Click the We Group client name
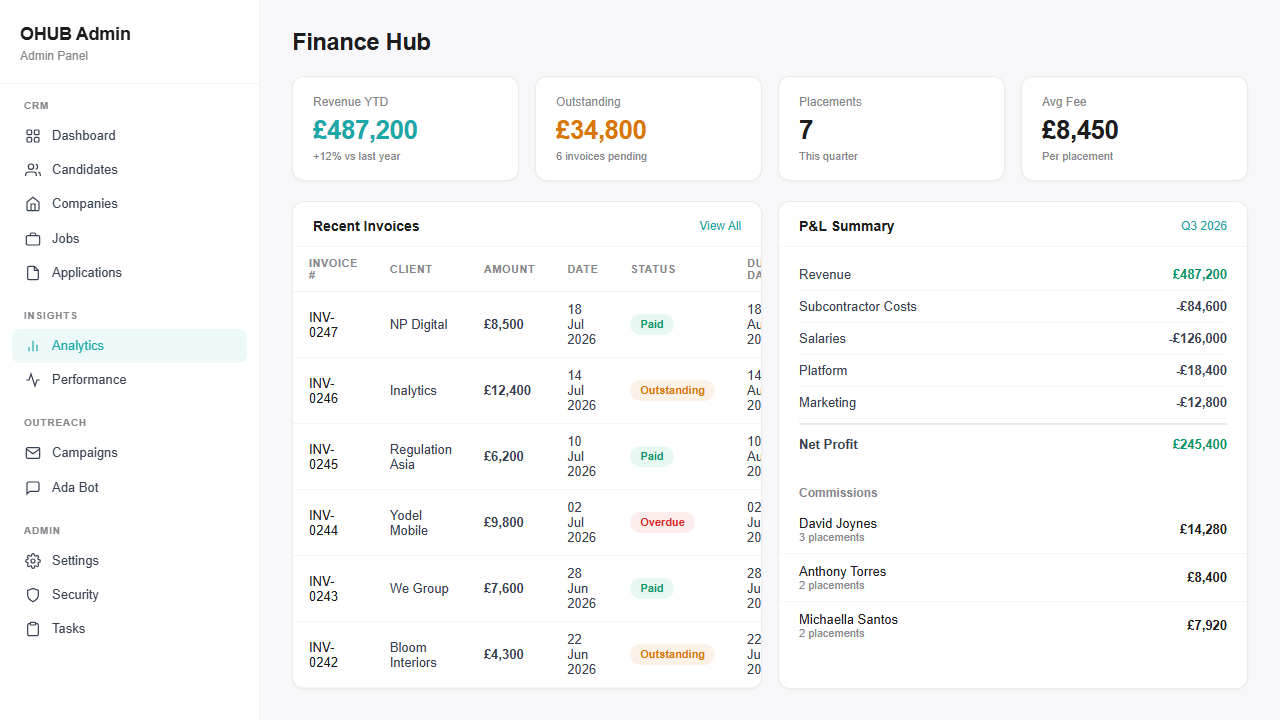The width and height of the screenshot is (1280, 720). click(x=419, y=589)
